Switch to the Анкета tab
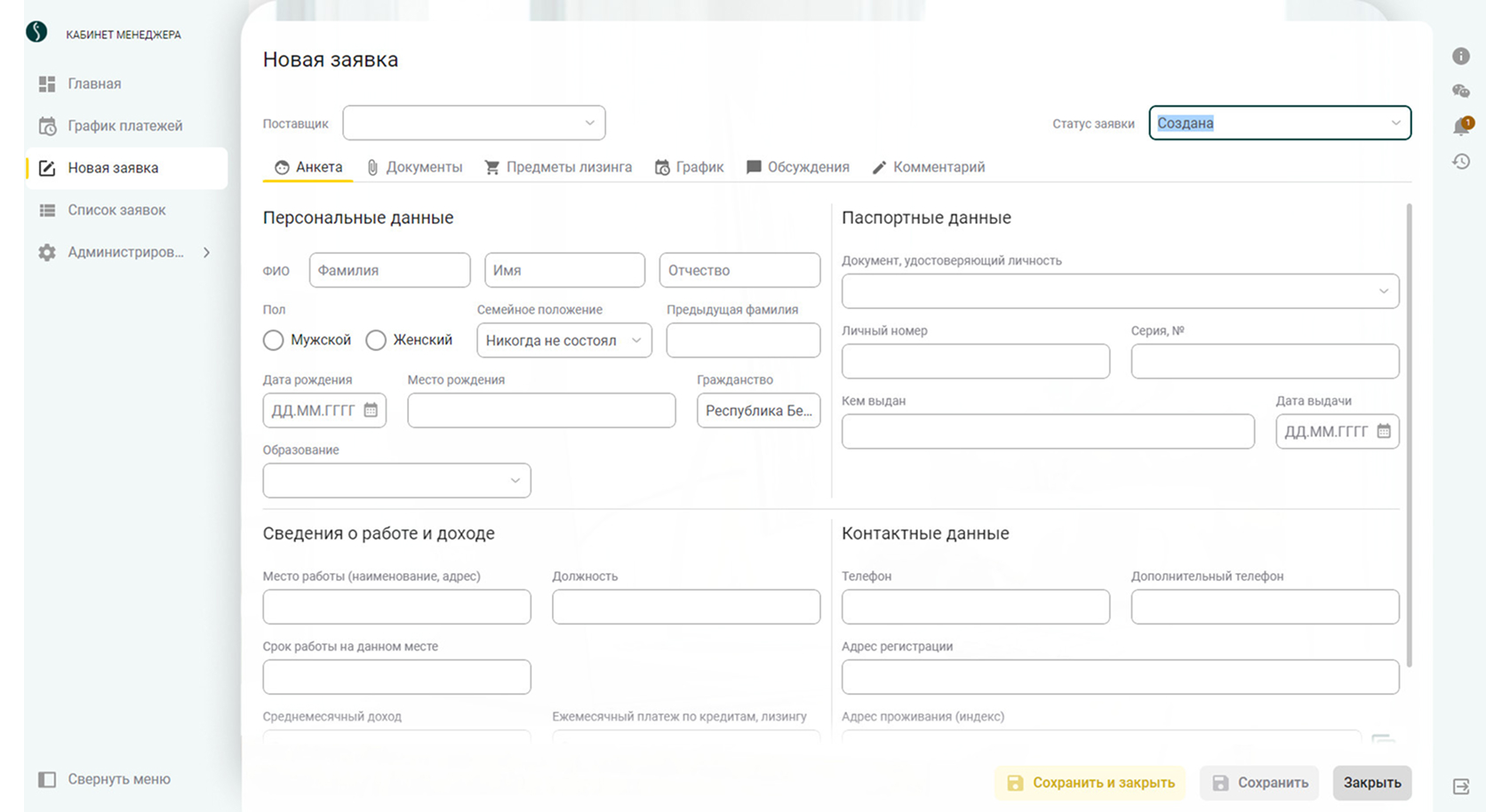 click(308, 167)
